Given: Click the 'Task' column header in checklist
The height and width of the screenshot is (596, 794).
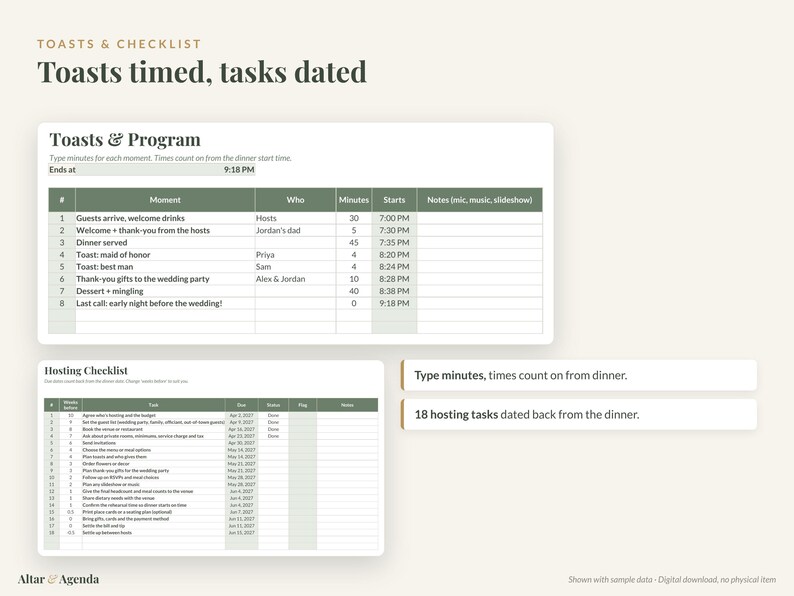Looking at the screenshot, I should 153,405.
